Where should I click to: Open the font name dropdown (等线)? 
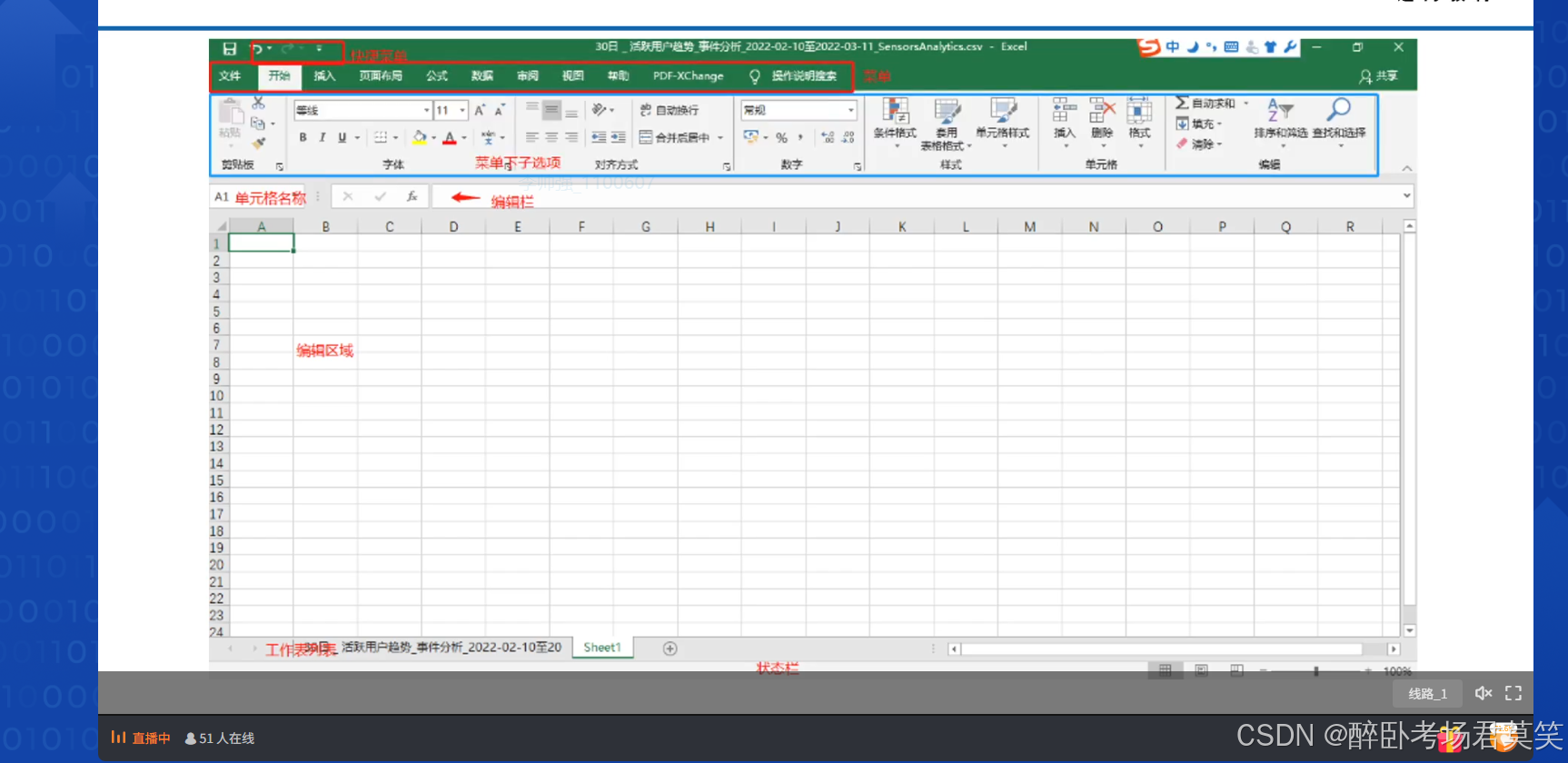coord(427,110)
